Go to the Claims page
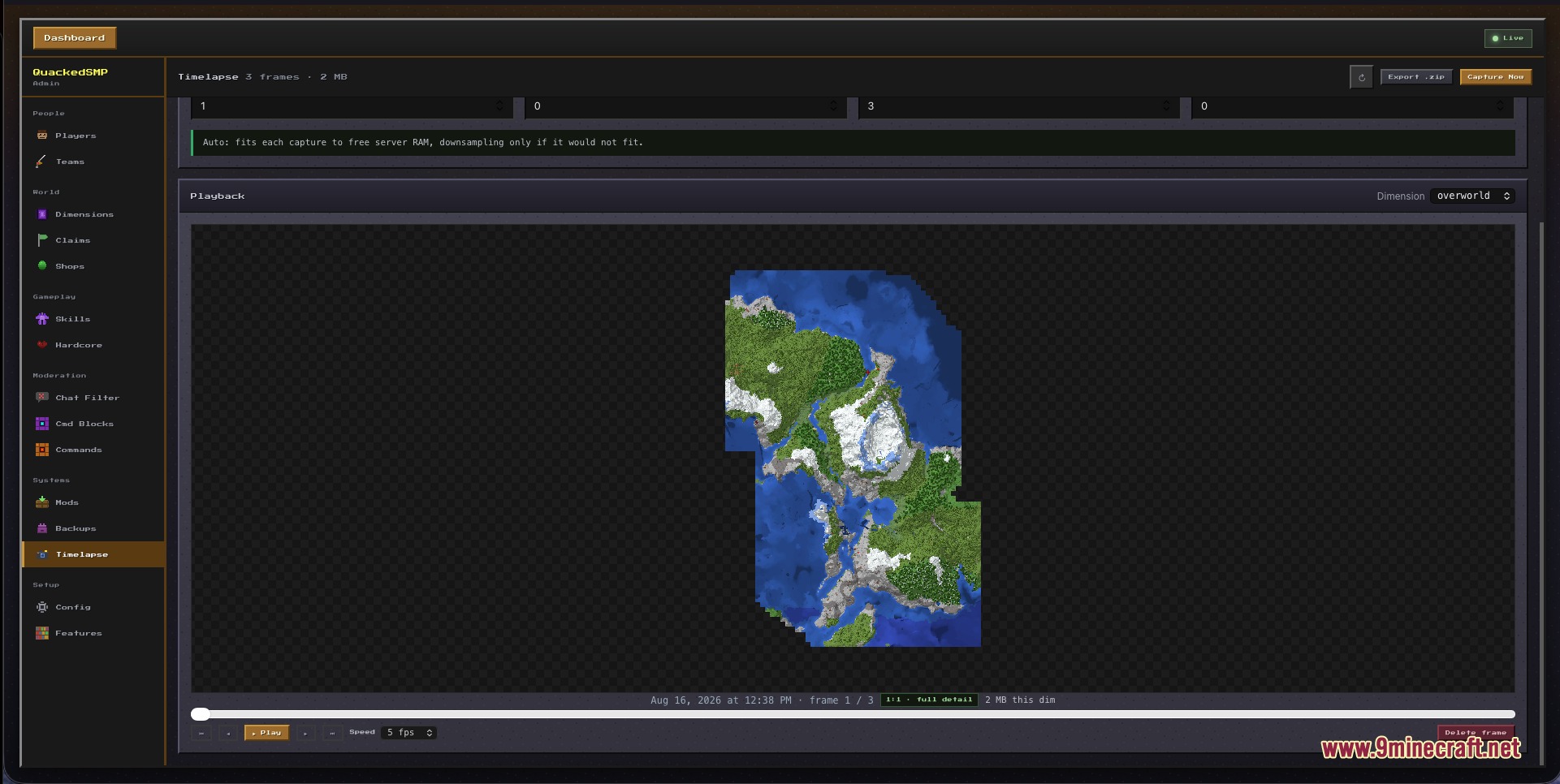Image resolution: width=1560 pixels, height=784 pixels. [x=93, y=240]
